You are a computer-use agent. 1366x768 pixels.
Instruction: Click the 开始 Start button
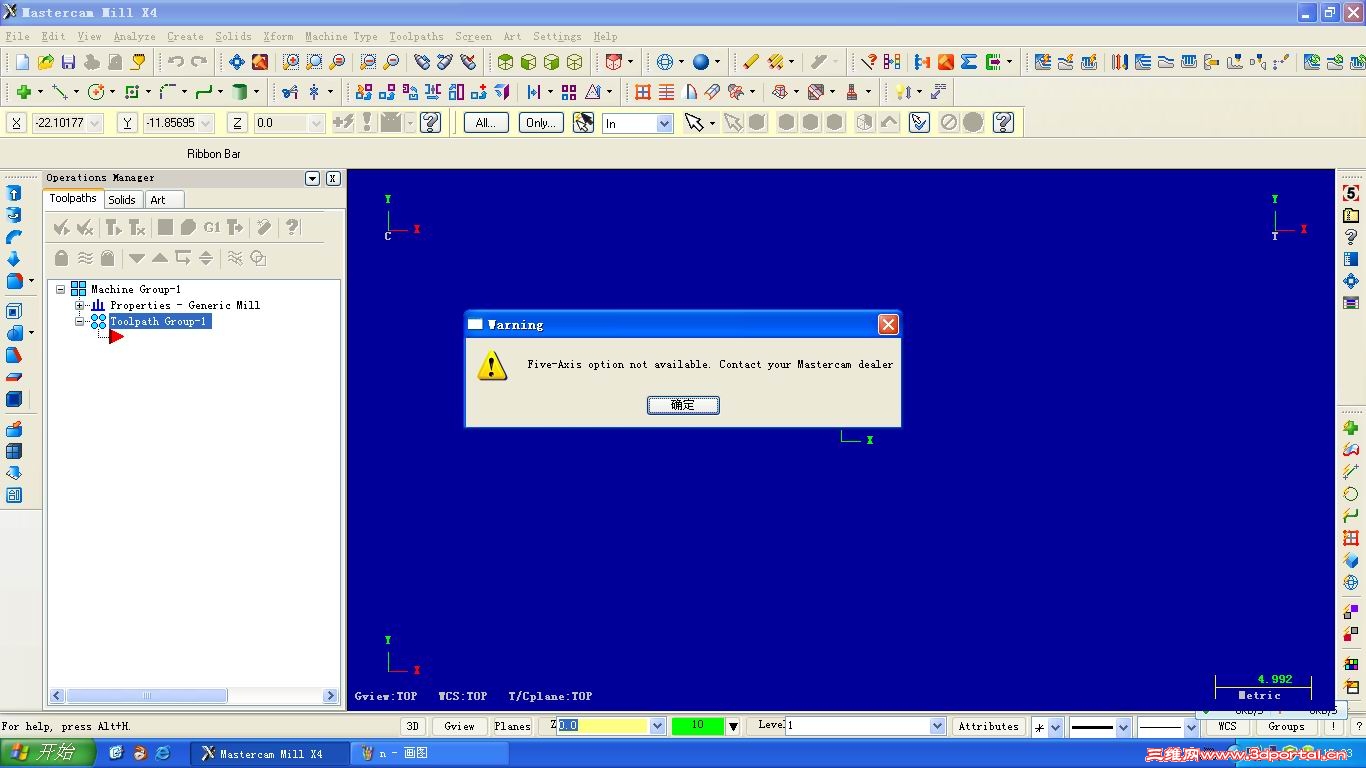click(48, 753)
